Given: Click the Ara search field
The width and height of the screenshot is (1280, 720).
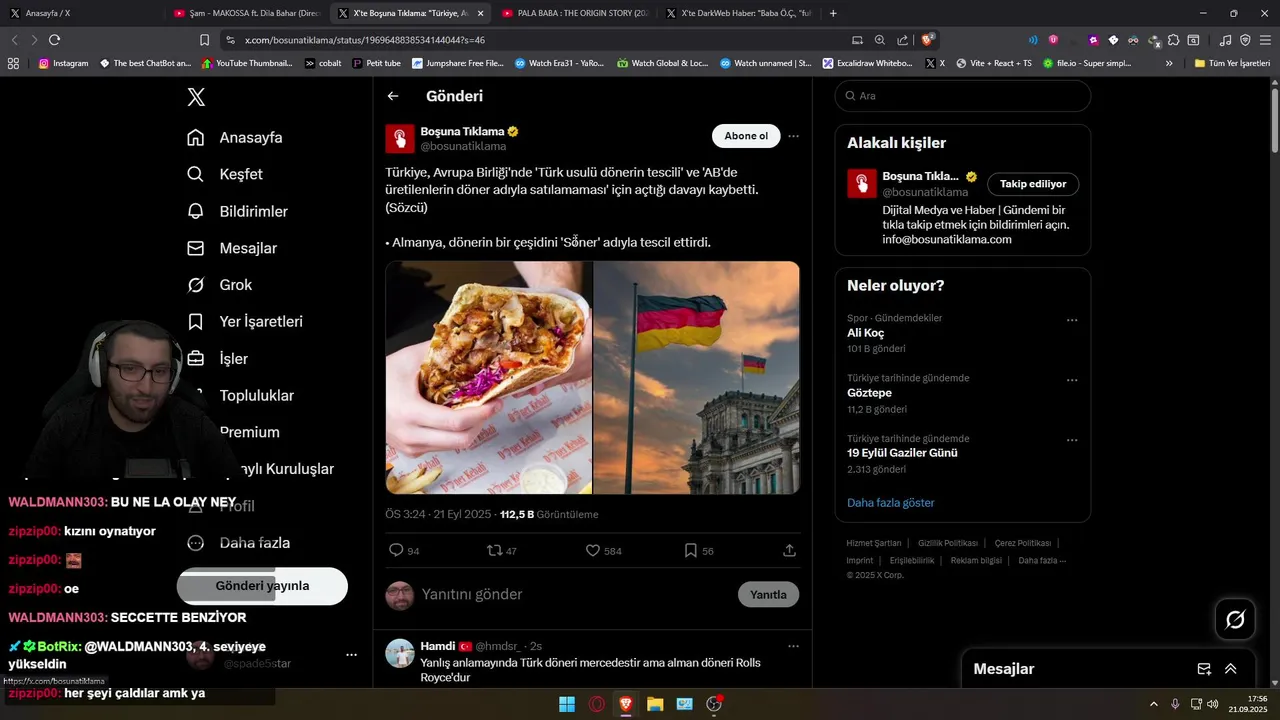Looking at the screenshot, I should [963, 96].
